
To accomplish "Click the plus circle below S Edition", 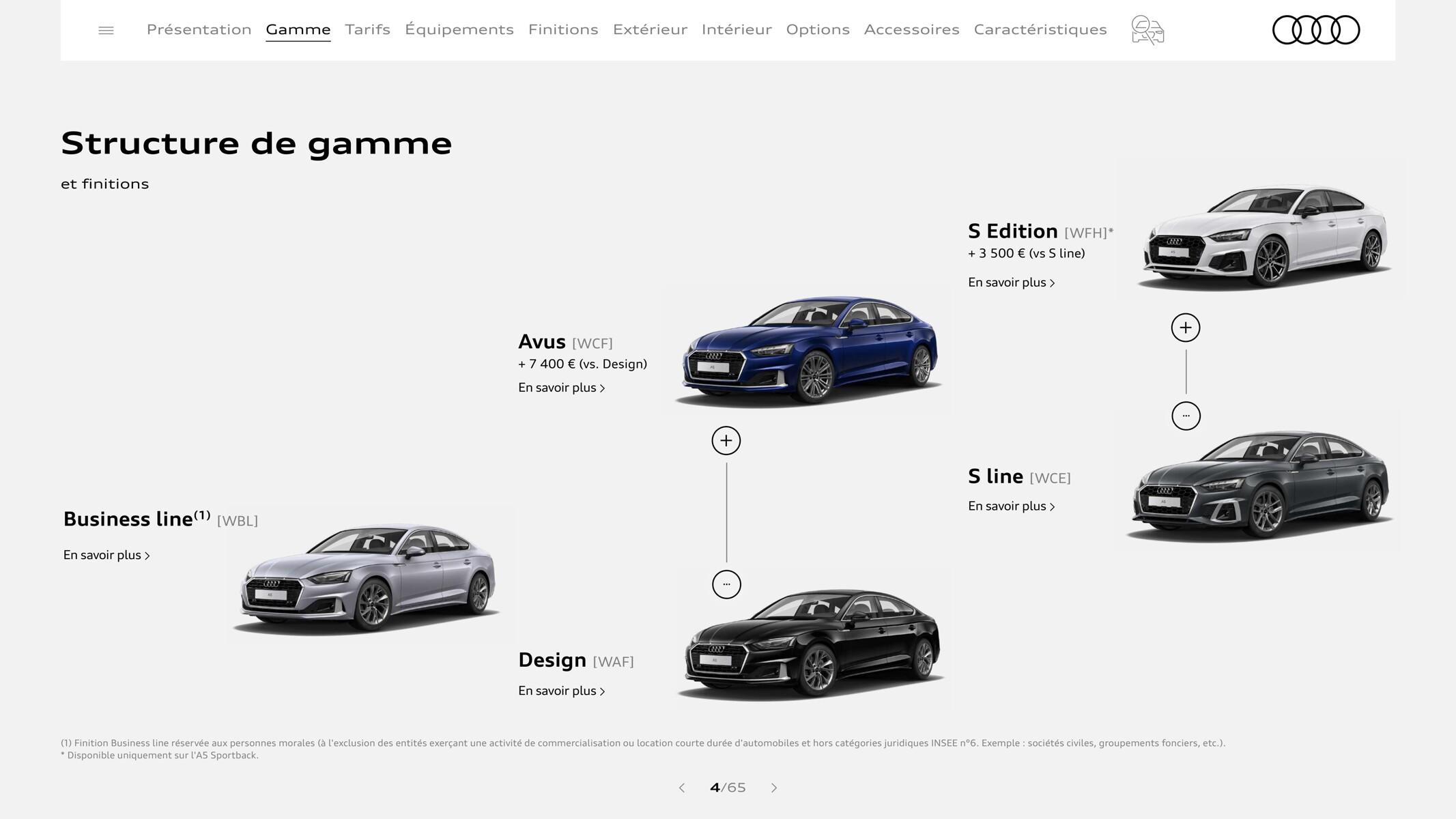I will tap(1186, 328).
